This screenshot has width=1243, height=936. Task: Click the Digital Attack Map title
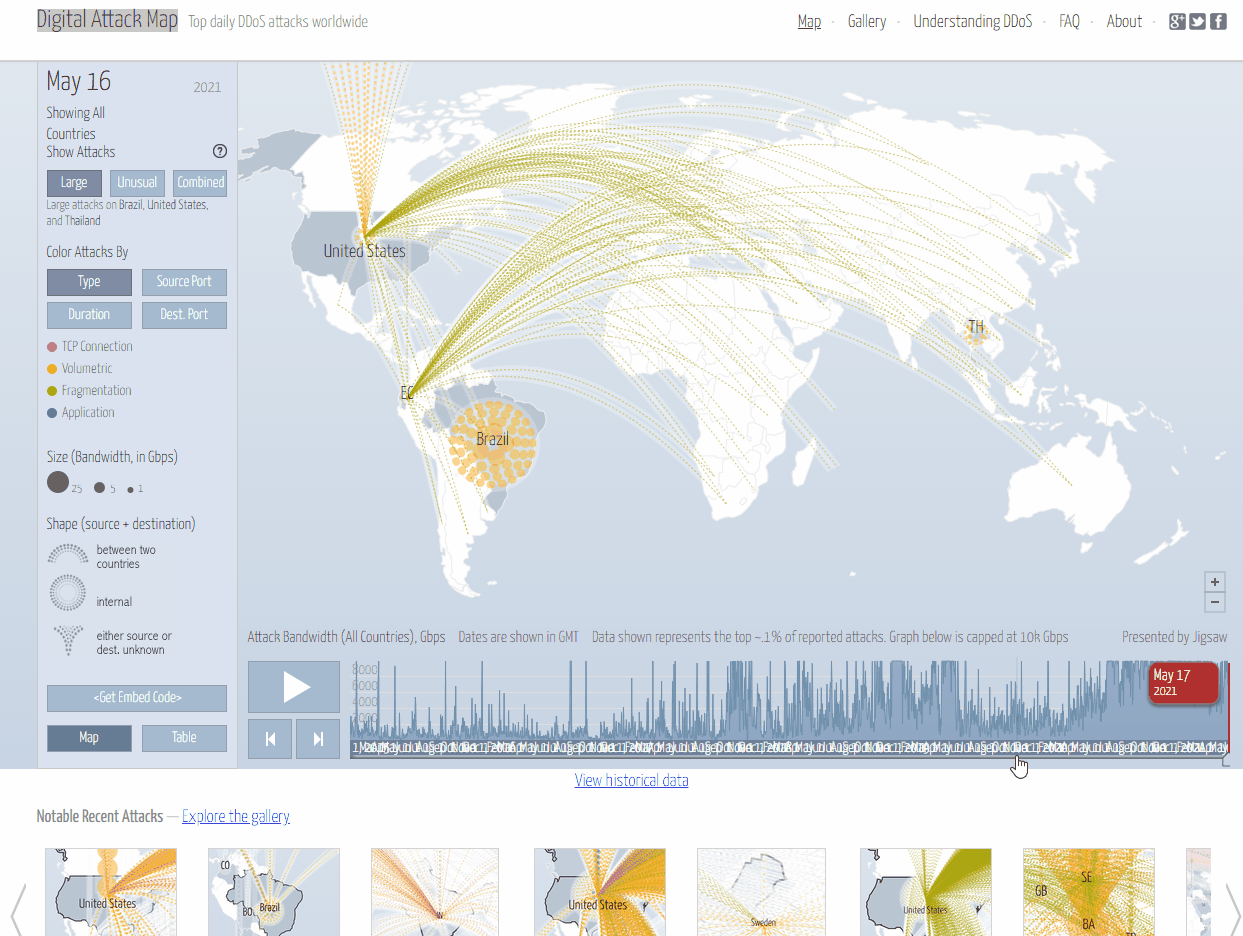(x=107, y=20)
